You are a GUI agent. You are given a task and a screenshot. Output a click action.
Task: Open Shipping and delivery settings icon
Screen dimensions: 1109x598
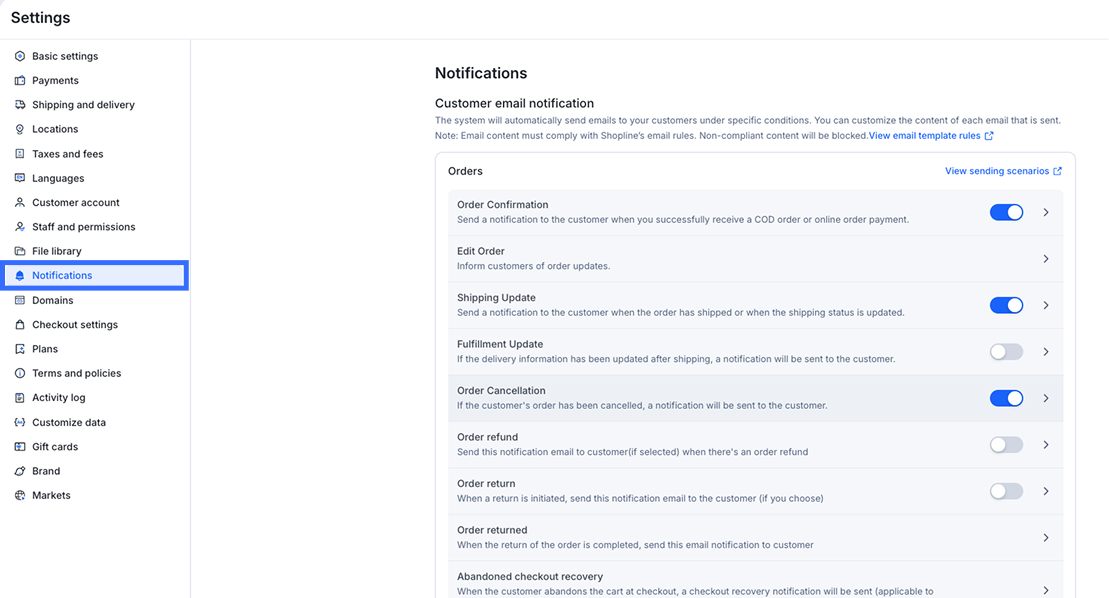[20, 104]
